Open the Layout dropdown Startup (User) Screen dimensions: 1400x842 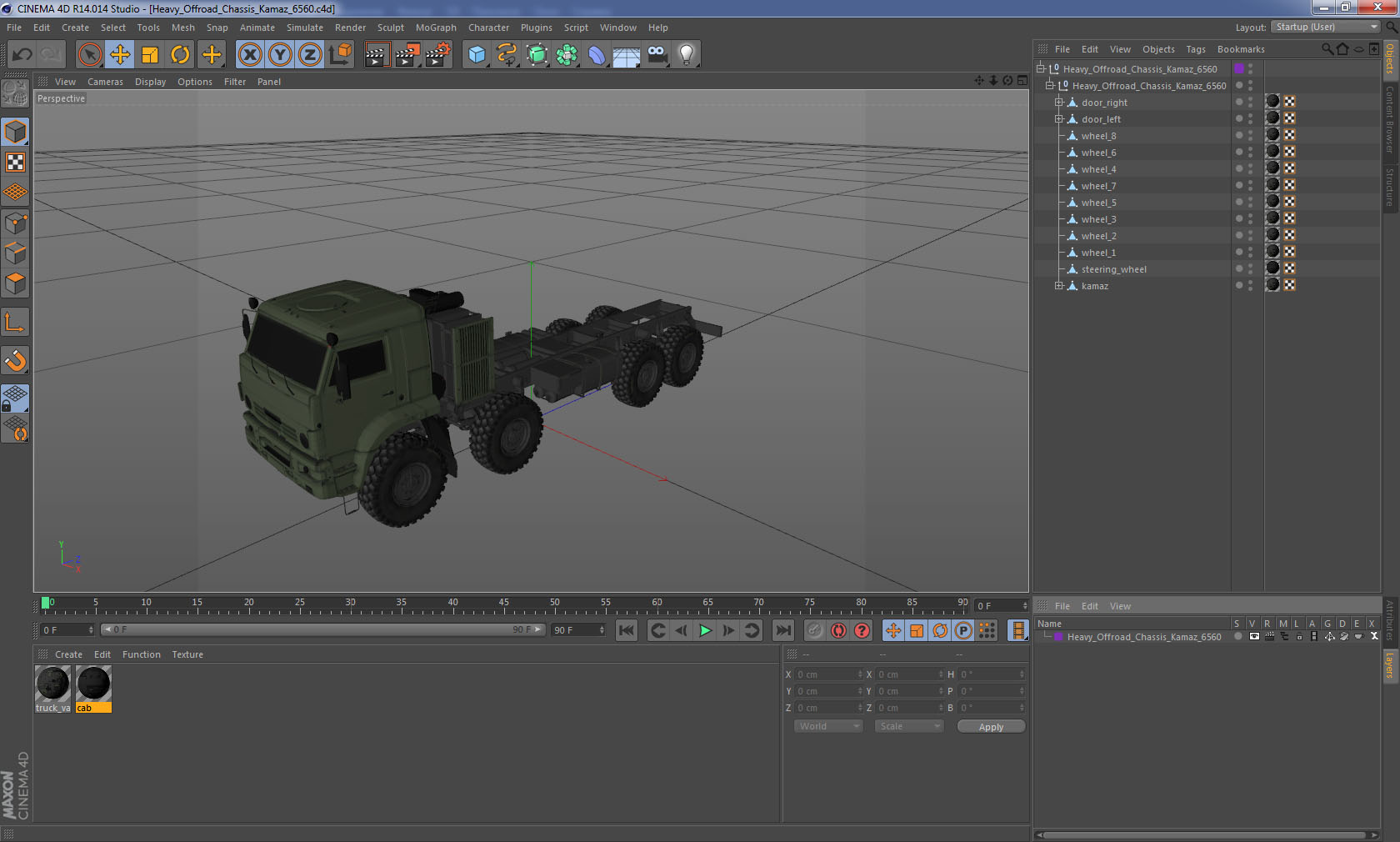[x=1326, y=27]
